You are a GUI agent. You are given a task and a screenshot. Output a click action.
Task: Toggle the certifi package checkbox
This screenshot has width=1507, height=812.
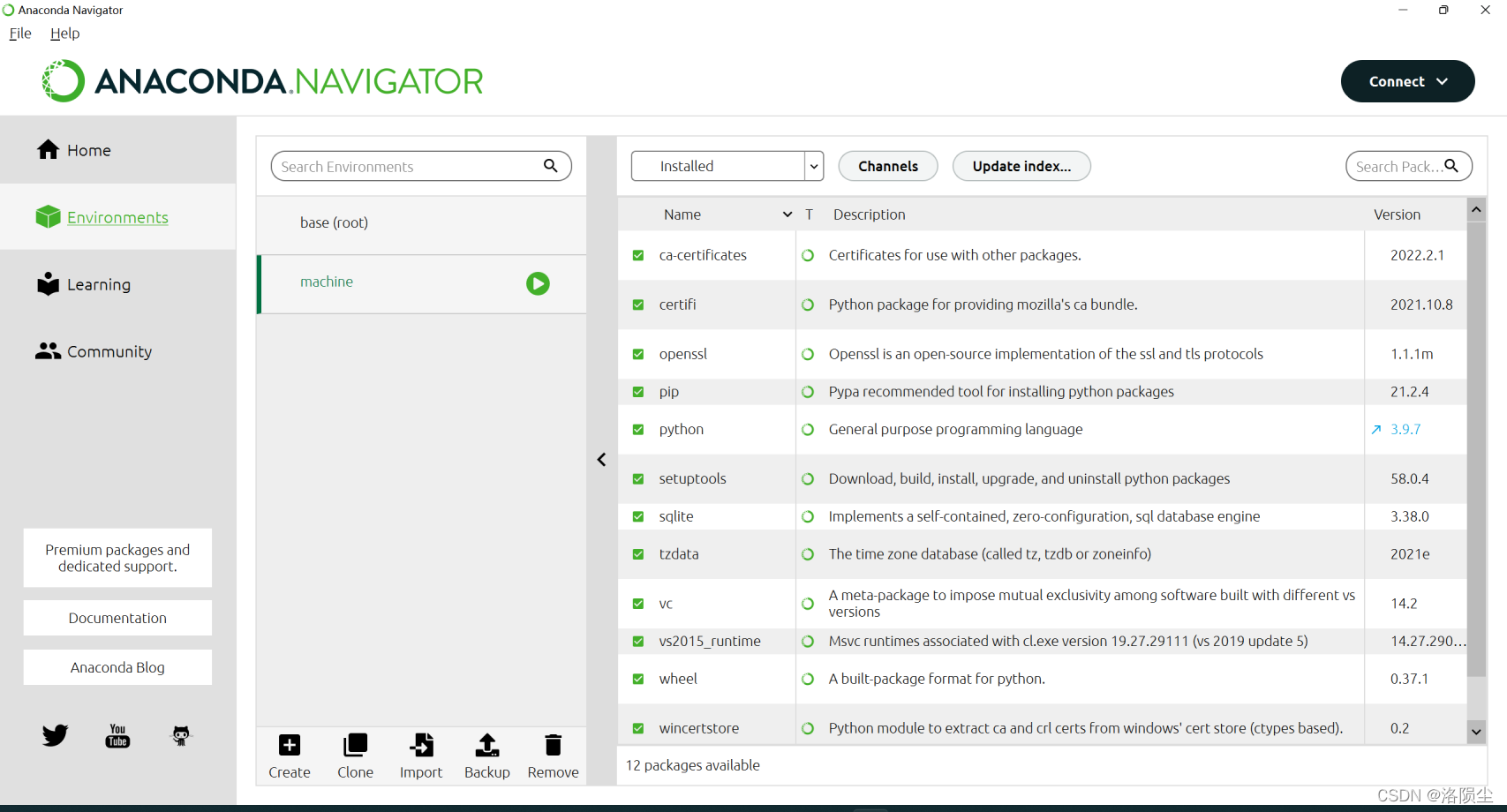point(638,304)
